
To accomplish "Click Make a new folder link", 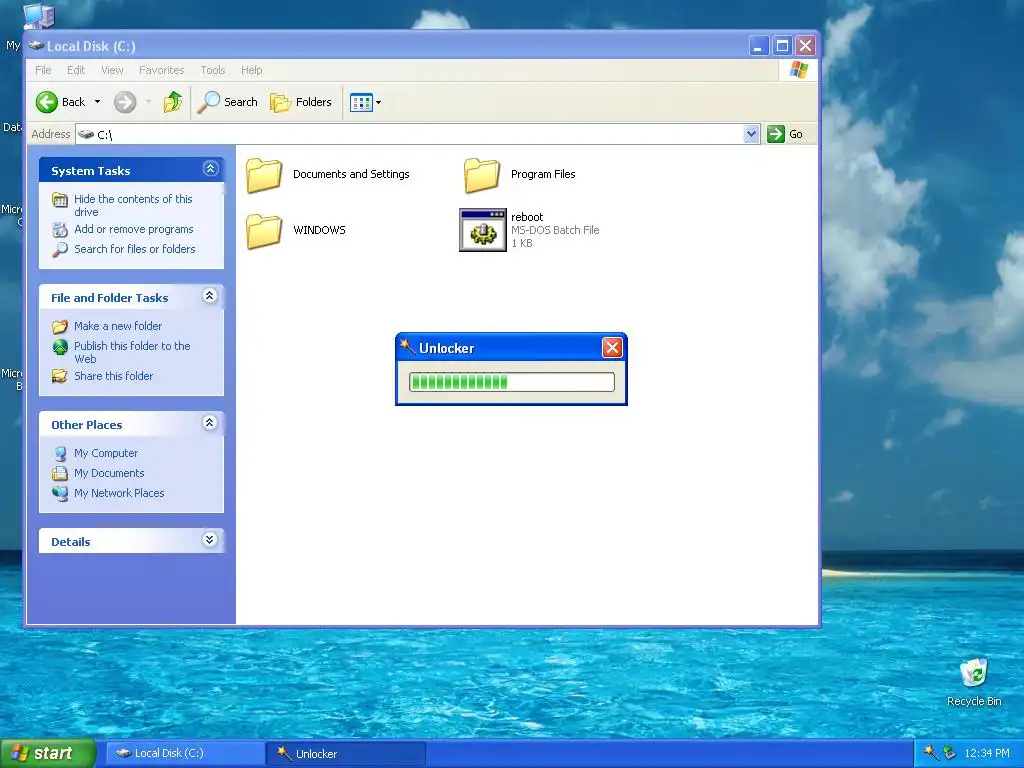I will [118, 326].
